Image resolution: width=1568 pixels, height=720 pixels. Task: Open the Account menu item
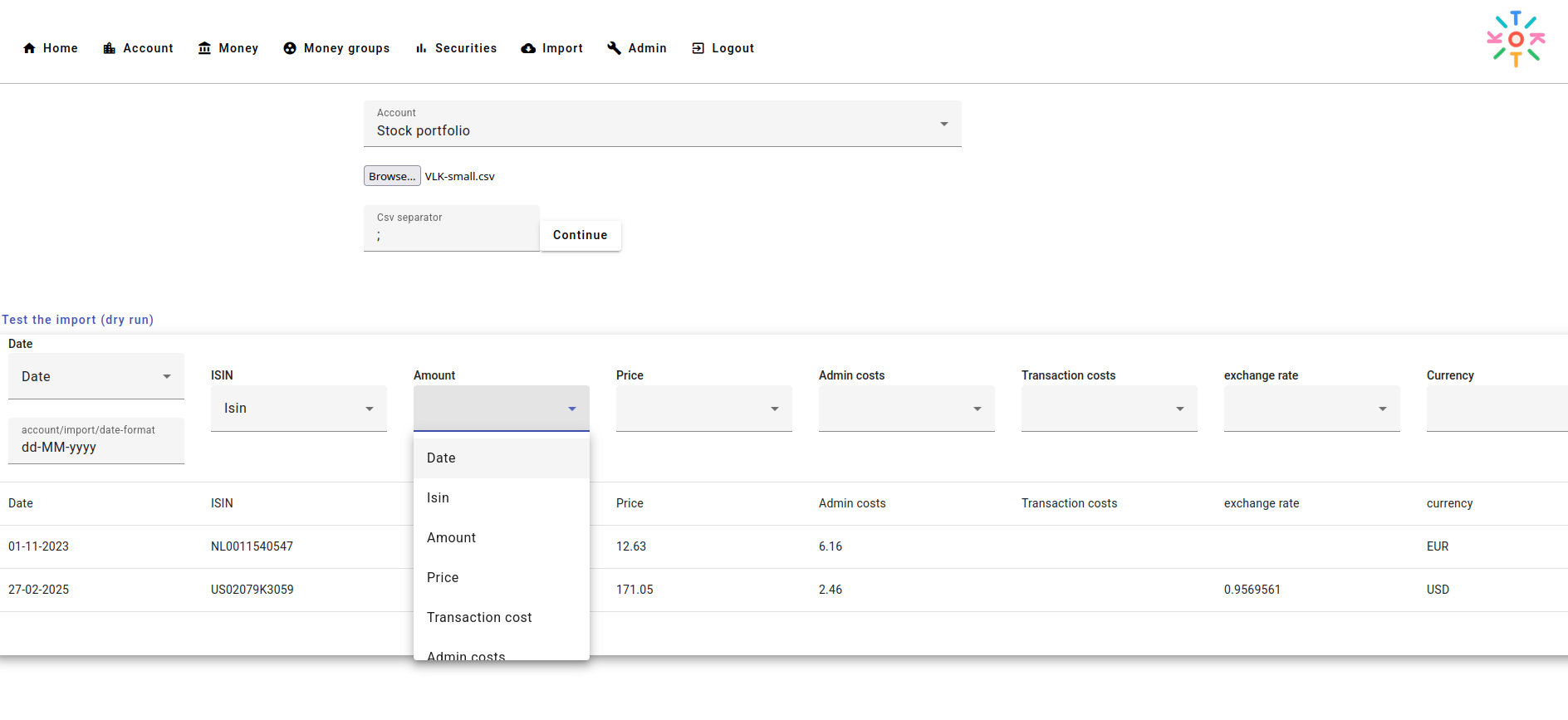tap(139, 48)
